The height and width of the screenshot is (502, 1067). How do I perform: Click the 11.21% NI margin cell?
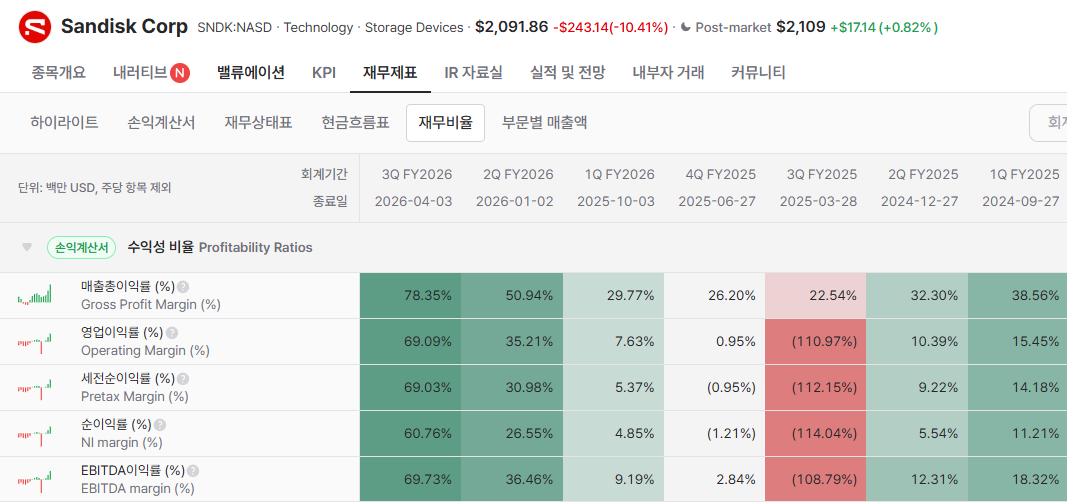1017,433
